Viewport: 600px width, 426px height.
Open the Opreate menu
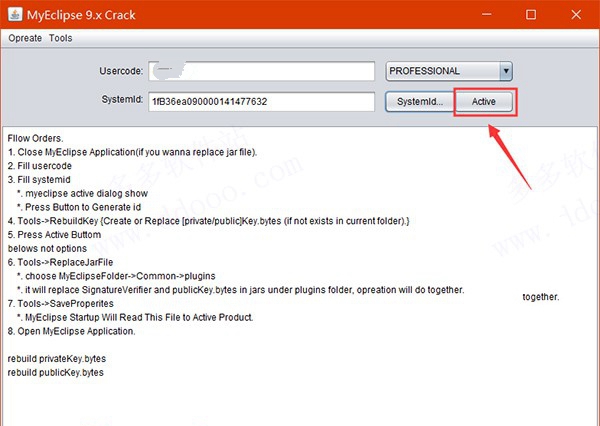point(25,38)
